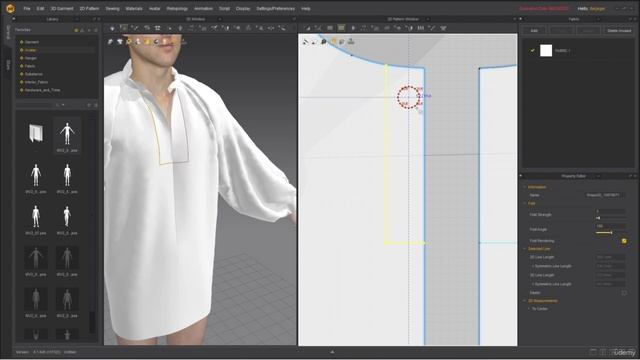Image resolution: width=640 pixels, height=360 pixels.
Task: Click the Hello designer user label
Action: tap(591, 9)
